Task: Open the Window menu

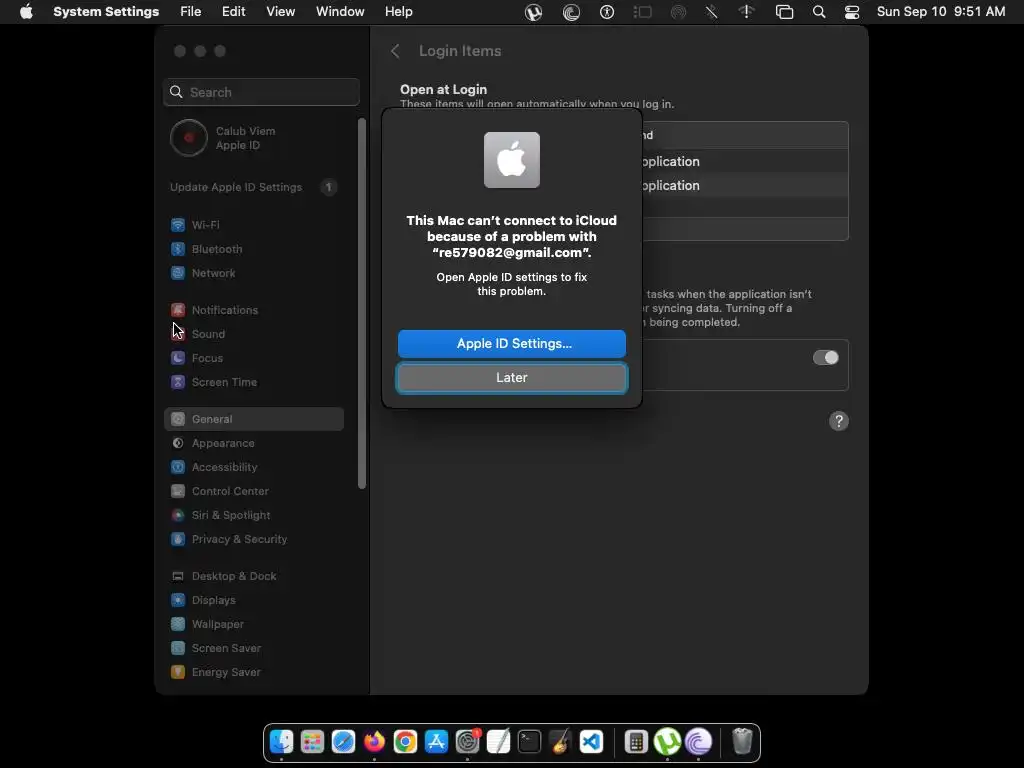Action: (x=340, y=12)
